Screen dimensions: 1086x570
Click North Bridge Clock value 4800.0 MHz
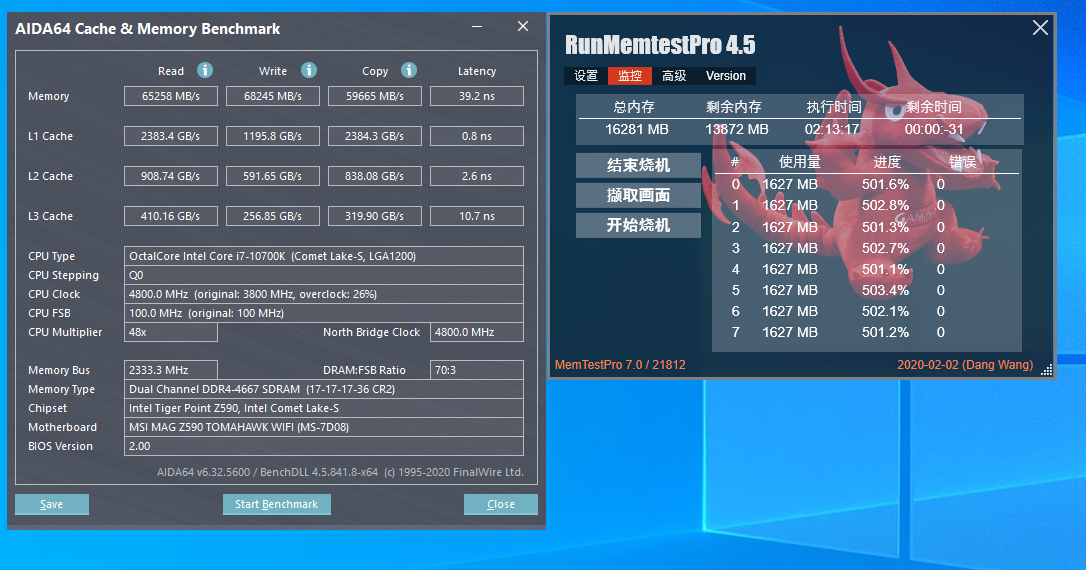(477, 332)
